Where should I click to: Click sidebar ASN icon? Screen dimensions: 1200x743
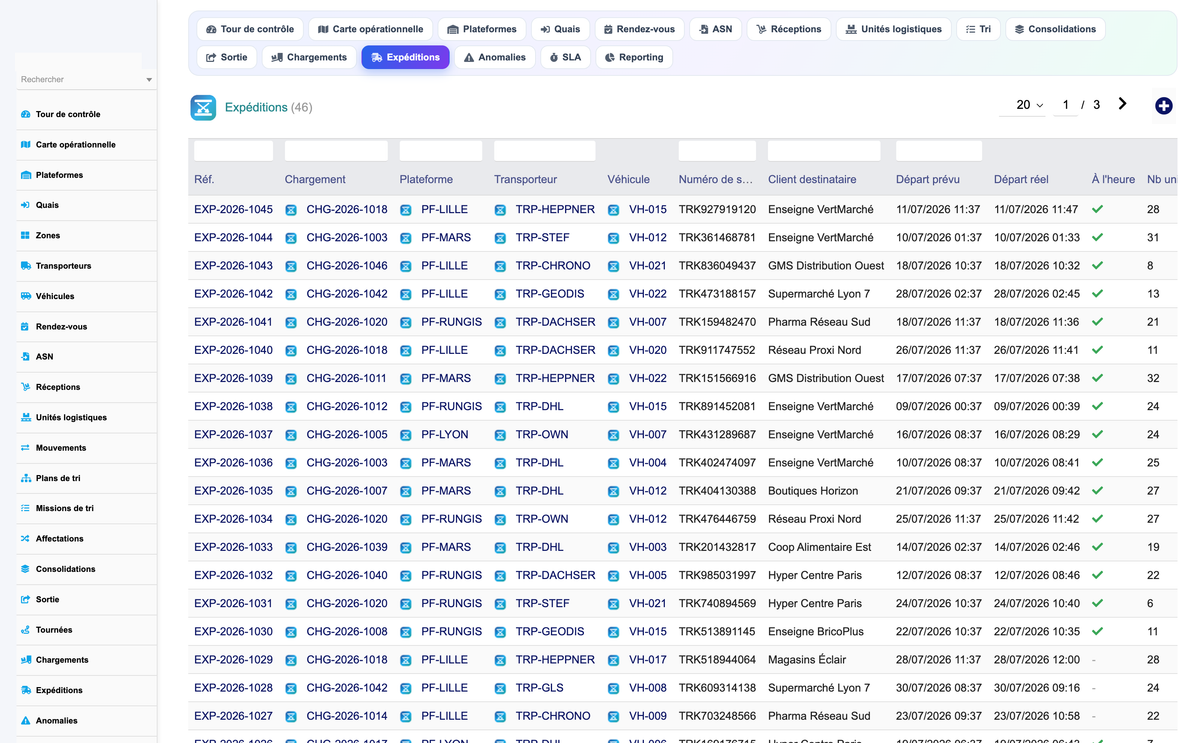(x=25, y=357)
